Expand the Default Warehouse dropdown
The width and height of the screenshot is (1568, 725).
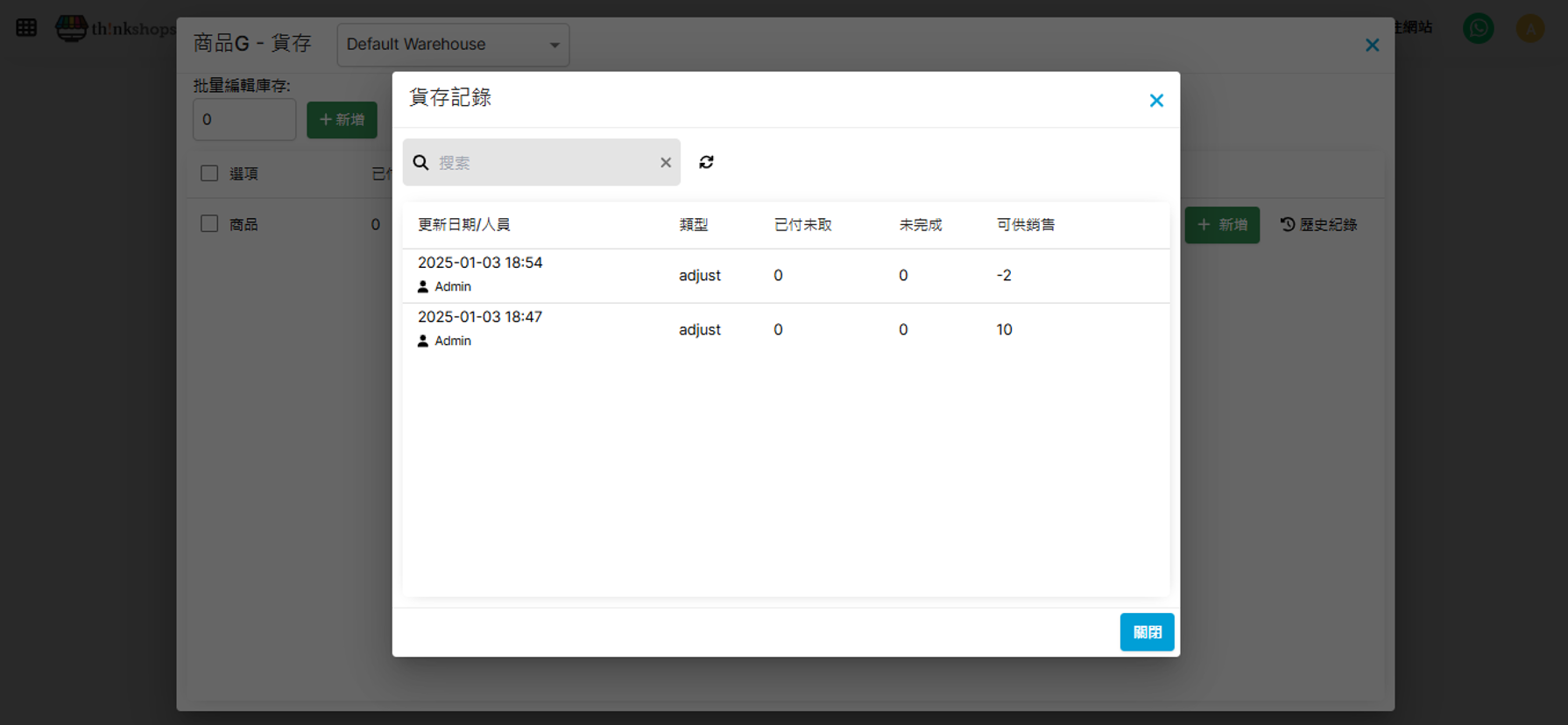pyautogui.click(x=453, y=45)
